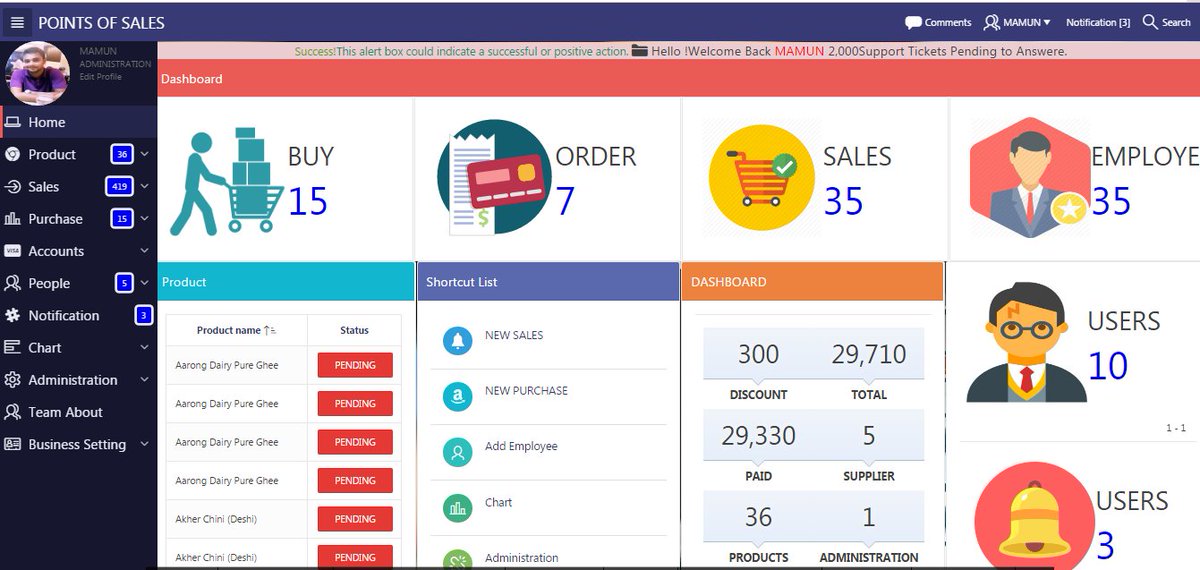Click the Search magnifier icon
The width and height of the screenshot is (1200, 570).
1150,21
